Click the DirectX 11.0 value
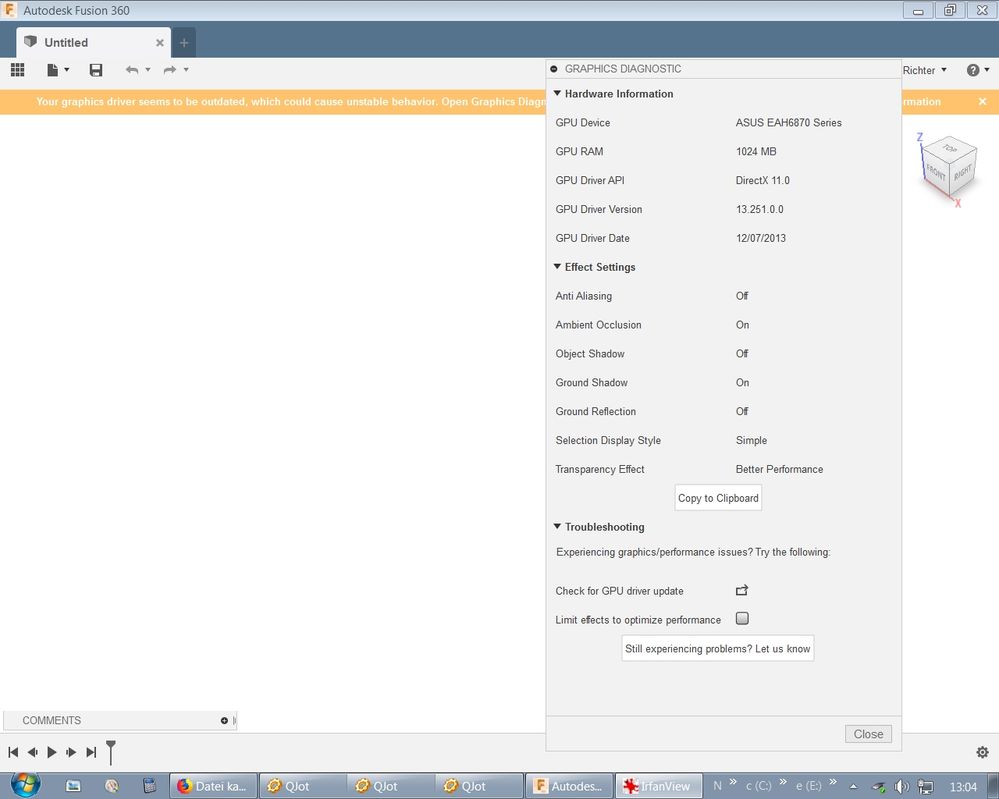This screenshot has width=999, height=799. pyautogui.click(x=763, y=180)
